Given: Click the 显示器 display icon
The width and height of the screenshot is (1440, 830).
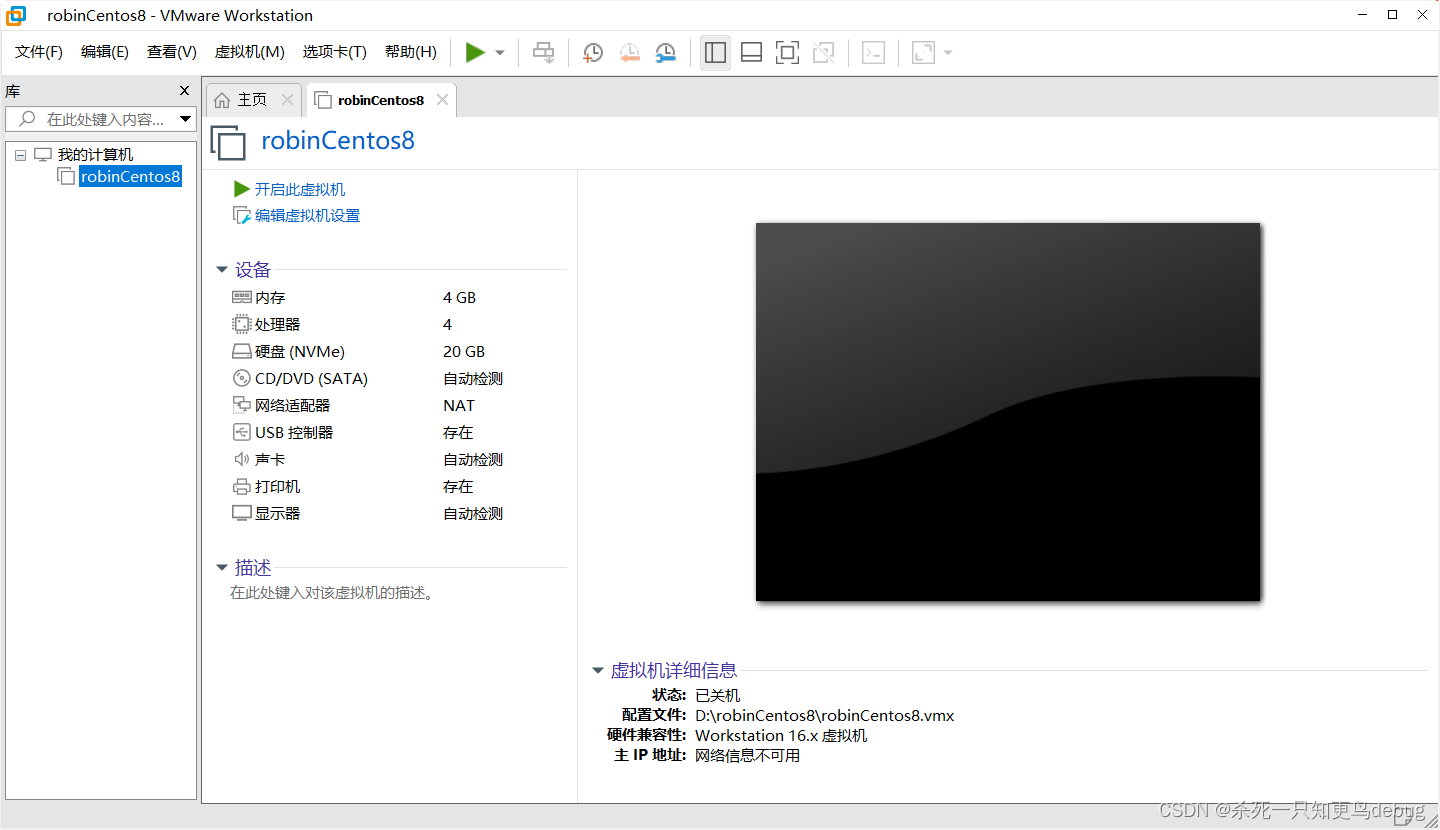Looking at the screenshot, I should (x=242, y=513).
